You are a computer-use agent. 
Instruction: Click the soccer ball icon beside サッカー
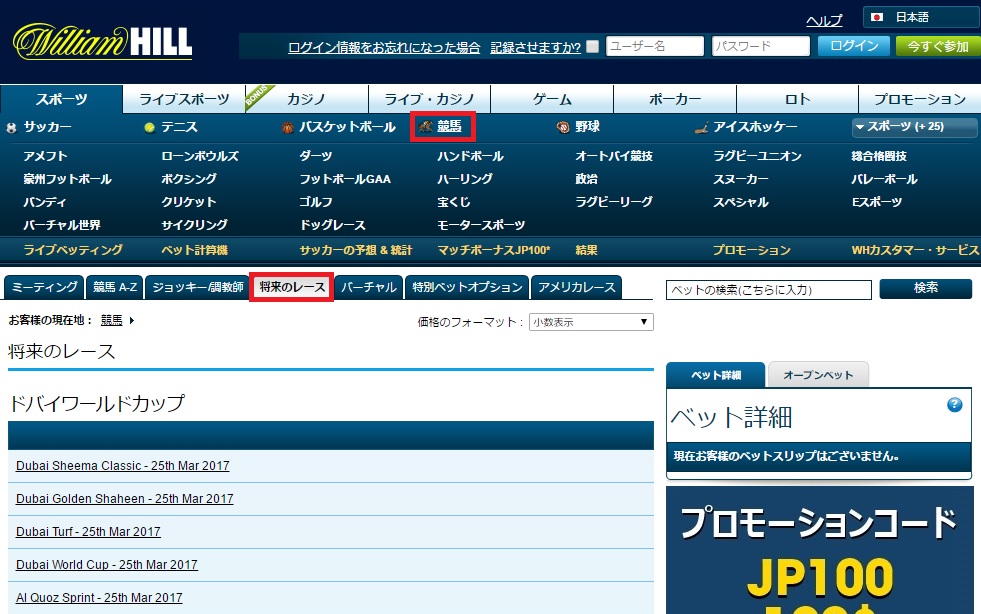click(x=11, y=128)
